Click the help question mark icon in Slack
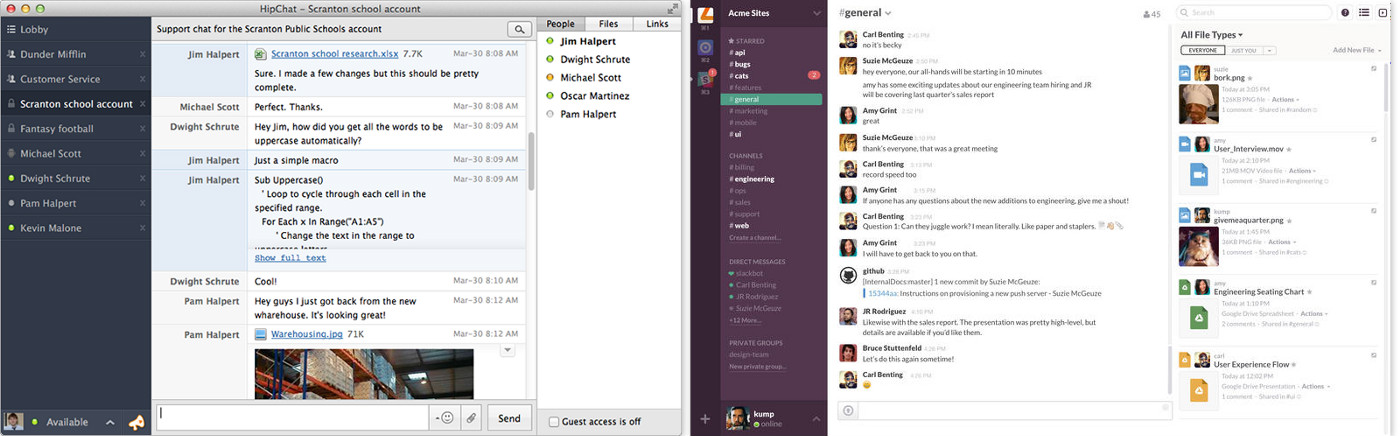1400x436 pixels. (1345, 13)
